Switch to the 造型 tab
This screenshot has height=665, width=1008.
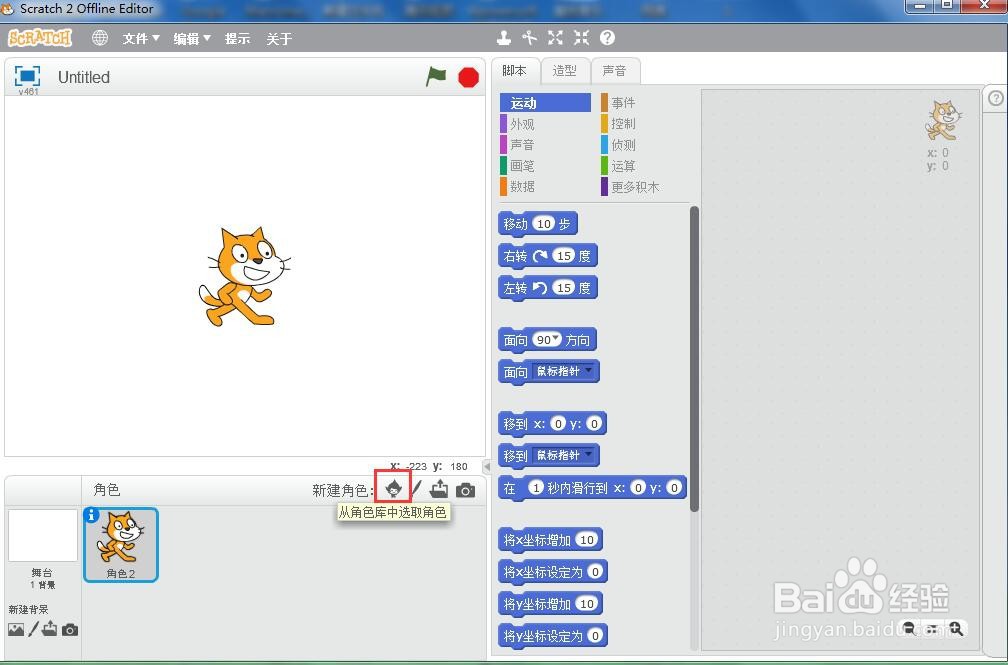(x=564, y=71)
